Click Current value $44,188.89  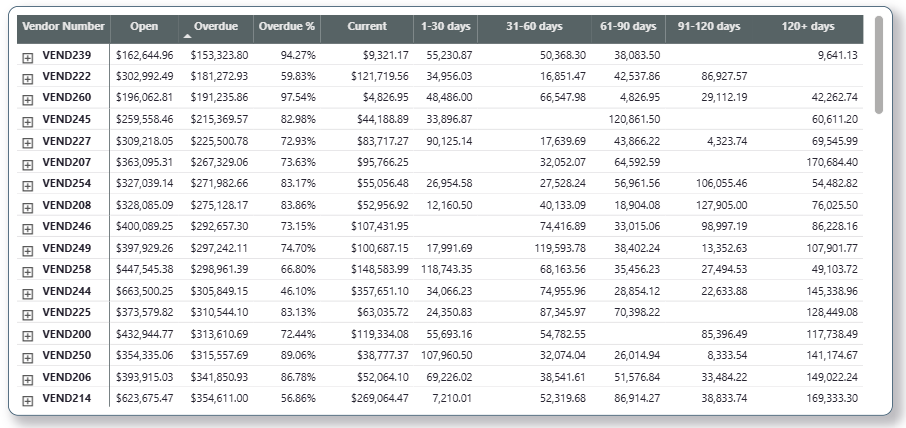[x=380, y=120]
